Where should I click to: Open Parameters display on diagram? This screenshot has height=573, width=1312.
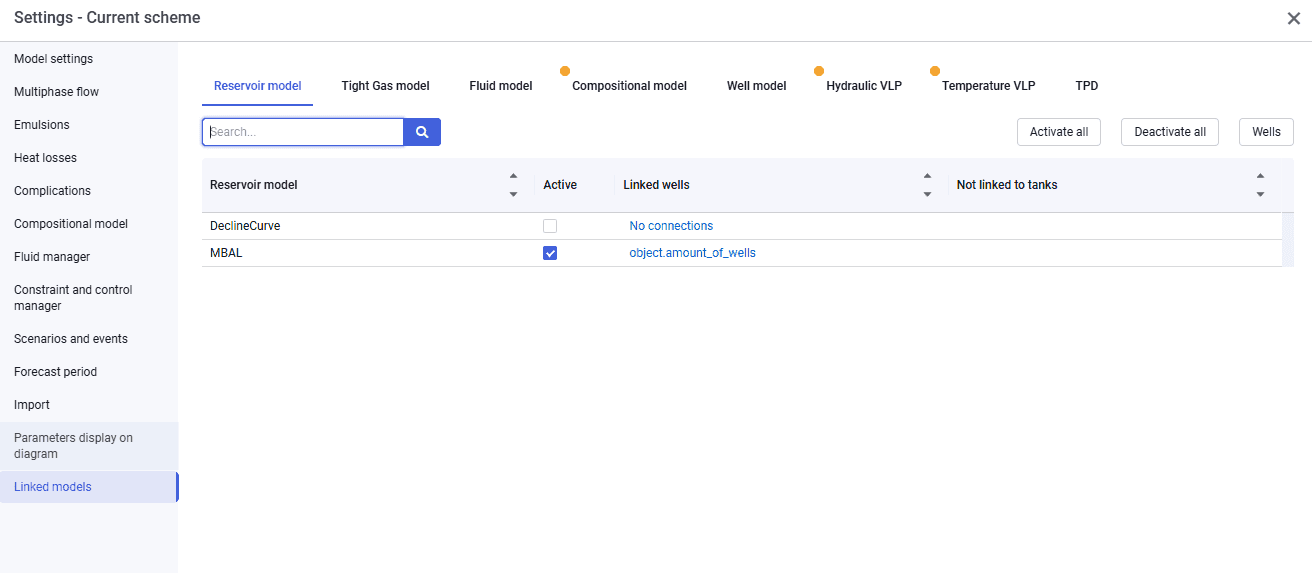pyautogui.click(x=89, y=446)
